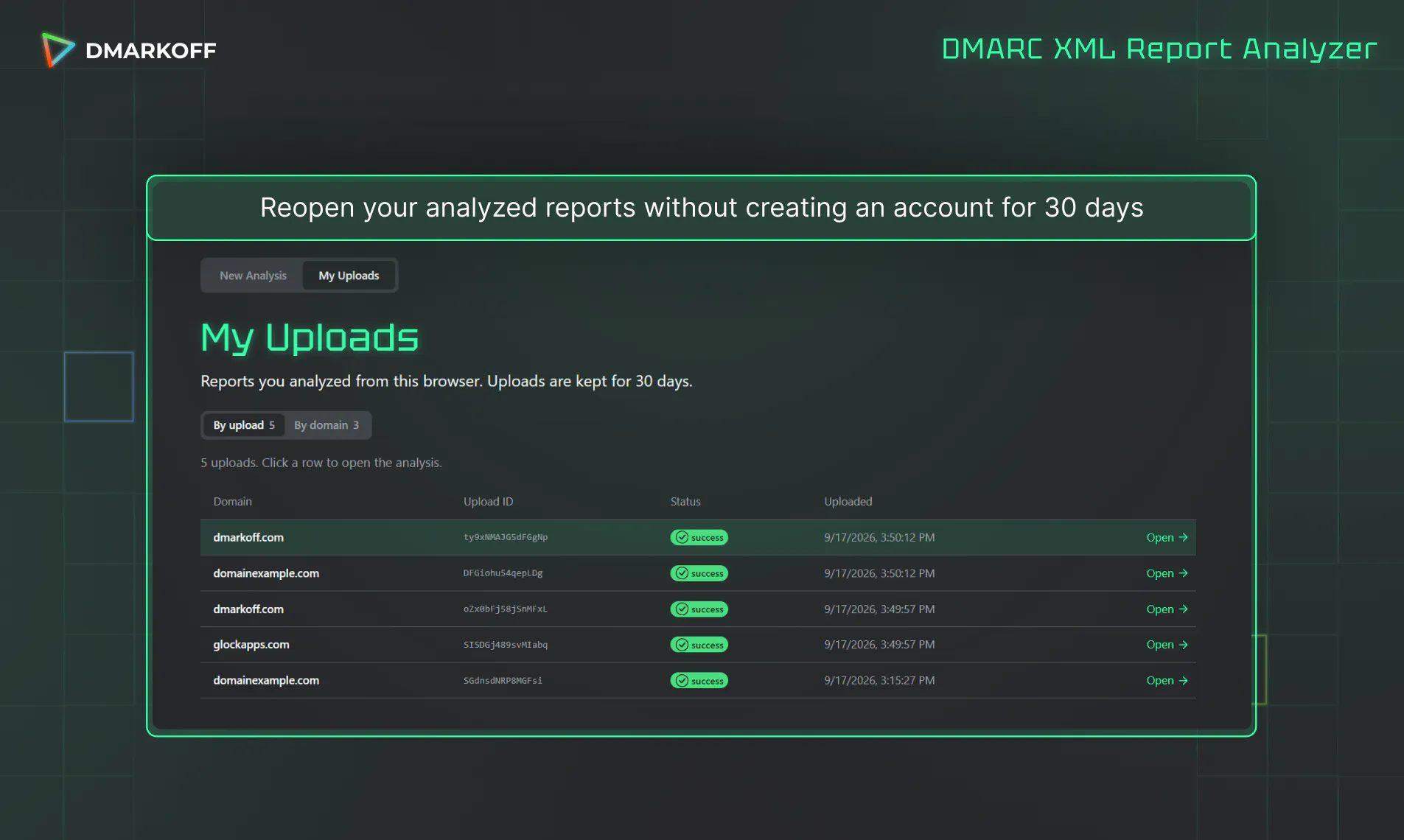Image resolution: width=1404 pixels, height=840 pixels.
Task: Click the DMARKOFF triangle logo icon
Action: coord(58,50)
